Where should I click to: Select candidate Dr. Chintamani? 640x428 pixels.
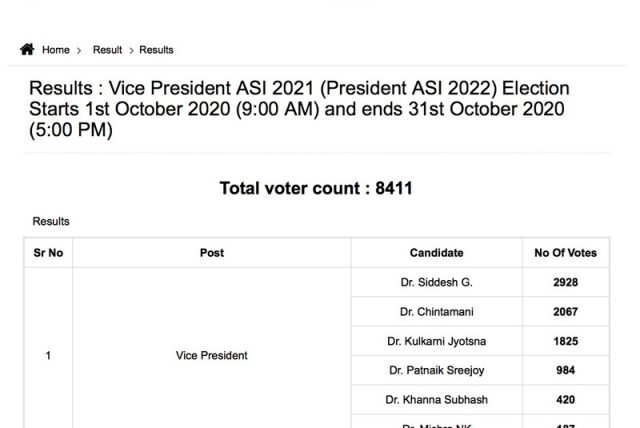437,312
